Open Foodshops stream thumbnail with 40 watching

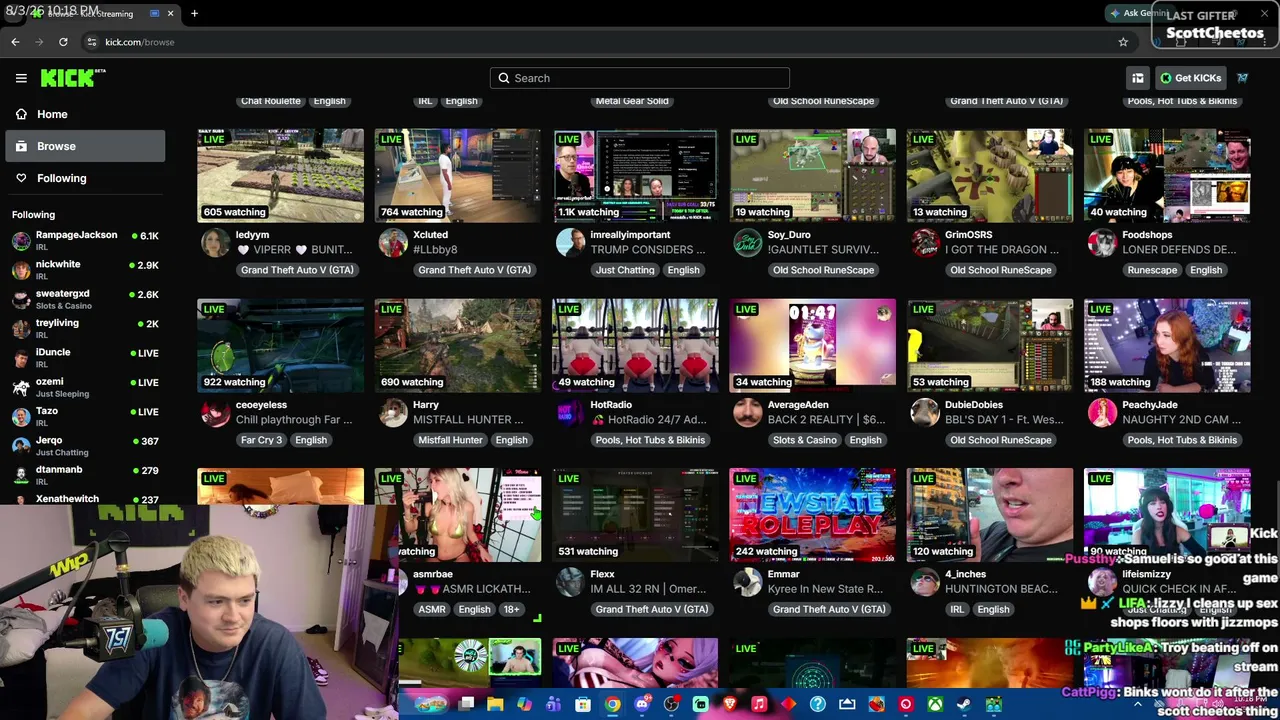(x=1167, y=175)
